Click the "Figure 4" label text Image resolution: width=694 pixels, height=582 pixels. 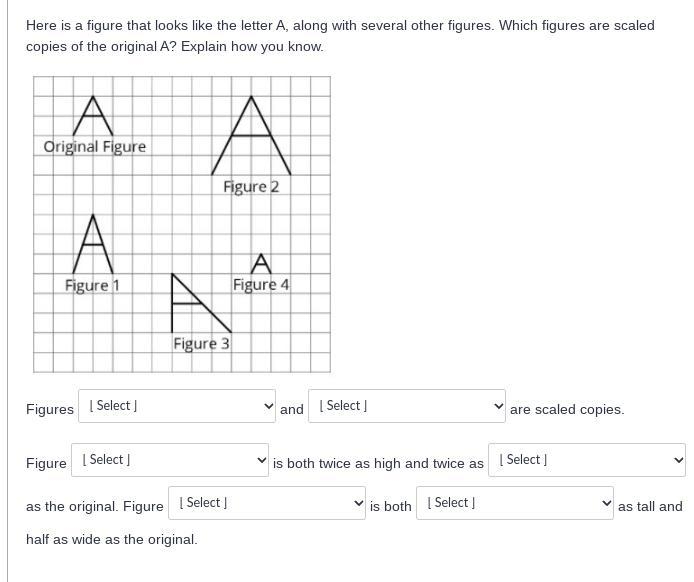coord(261,285)
